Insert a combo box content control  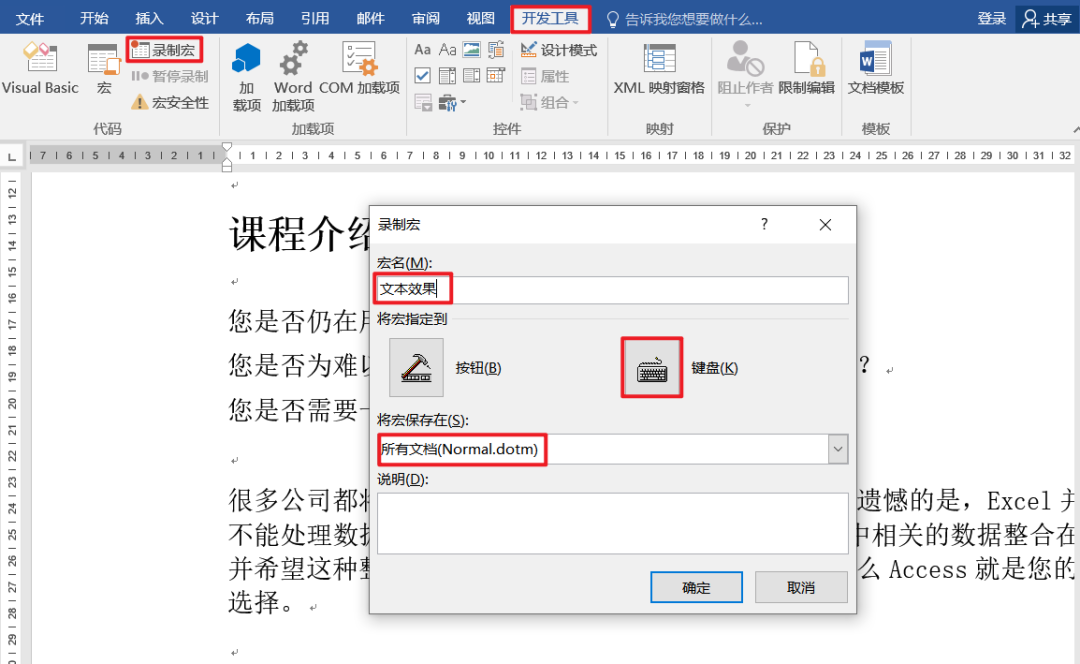coord(447,76)
